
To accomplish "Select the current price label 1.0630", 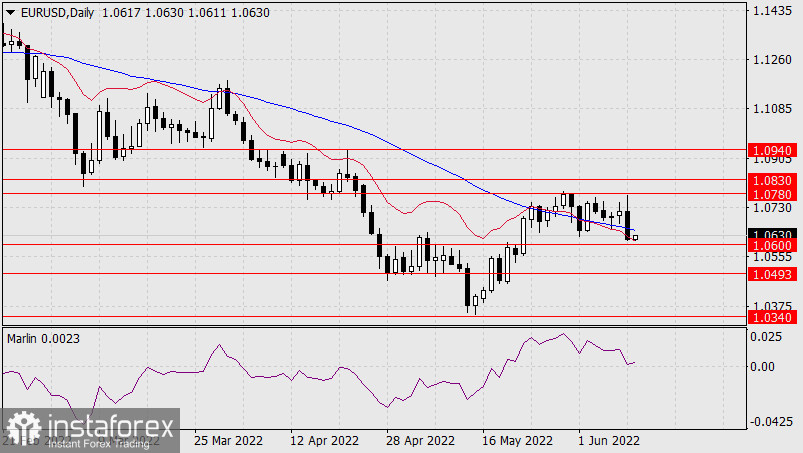I will point(772,234).
